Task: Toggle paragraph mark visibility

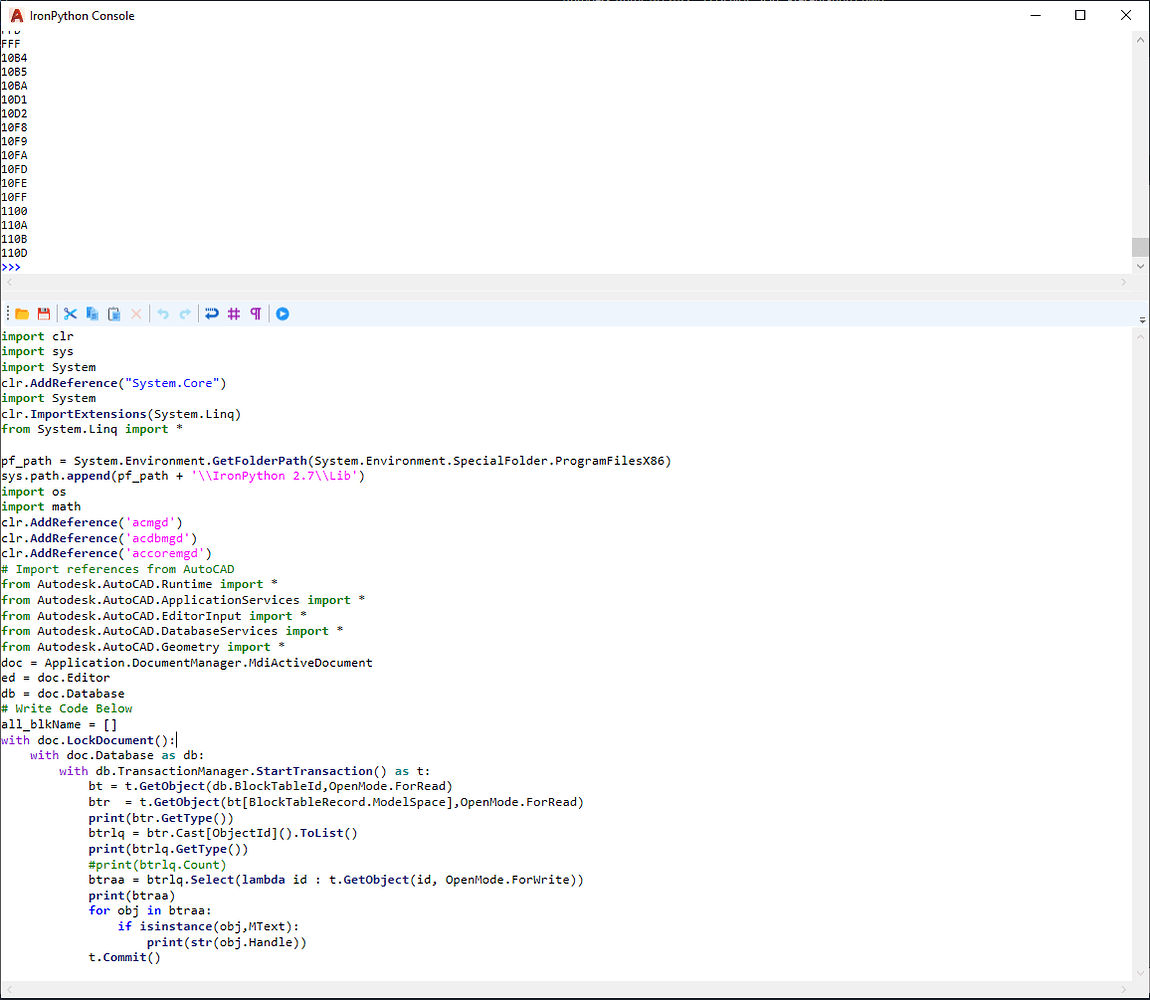Action: (x=256, y=313)
